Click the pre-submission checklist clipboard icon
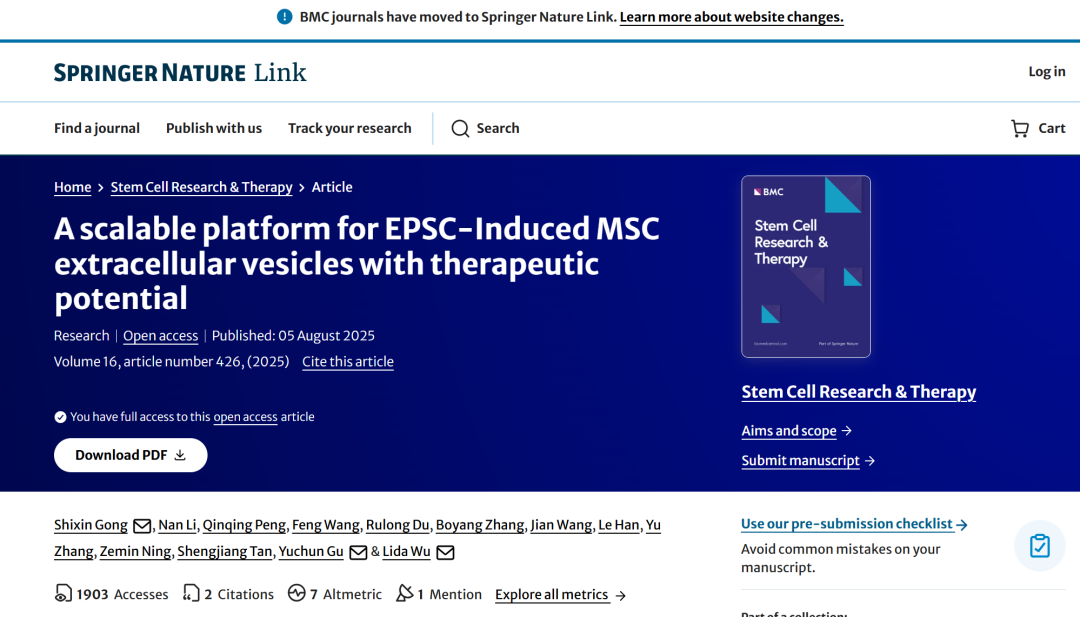 tap(1040, 546)
